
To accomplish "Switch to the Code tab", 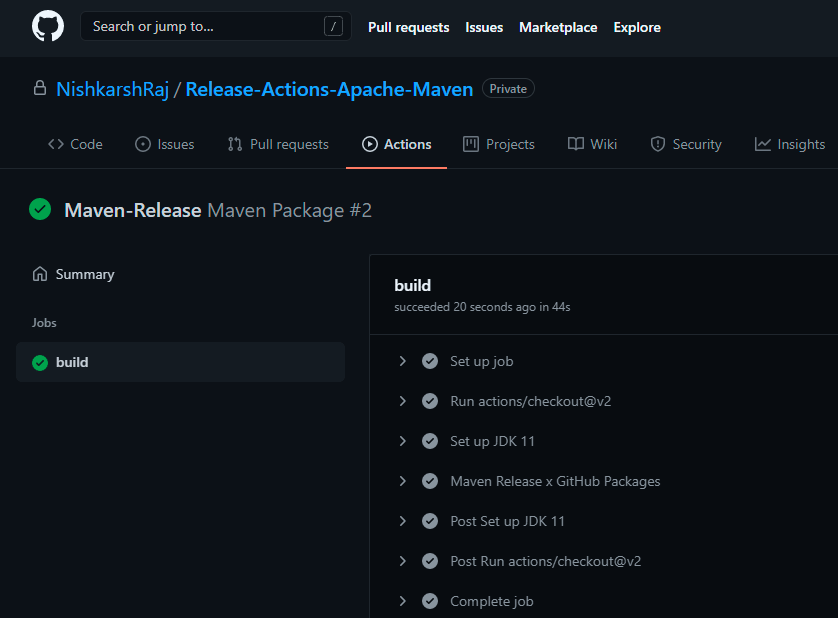I will [x=75, y=144].
